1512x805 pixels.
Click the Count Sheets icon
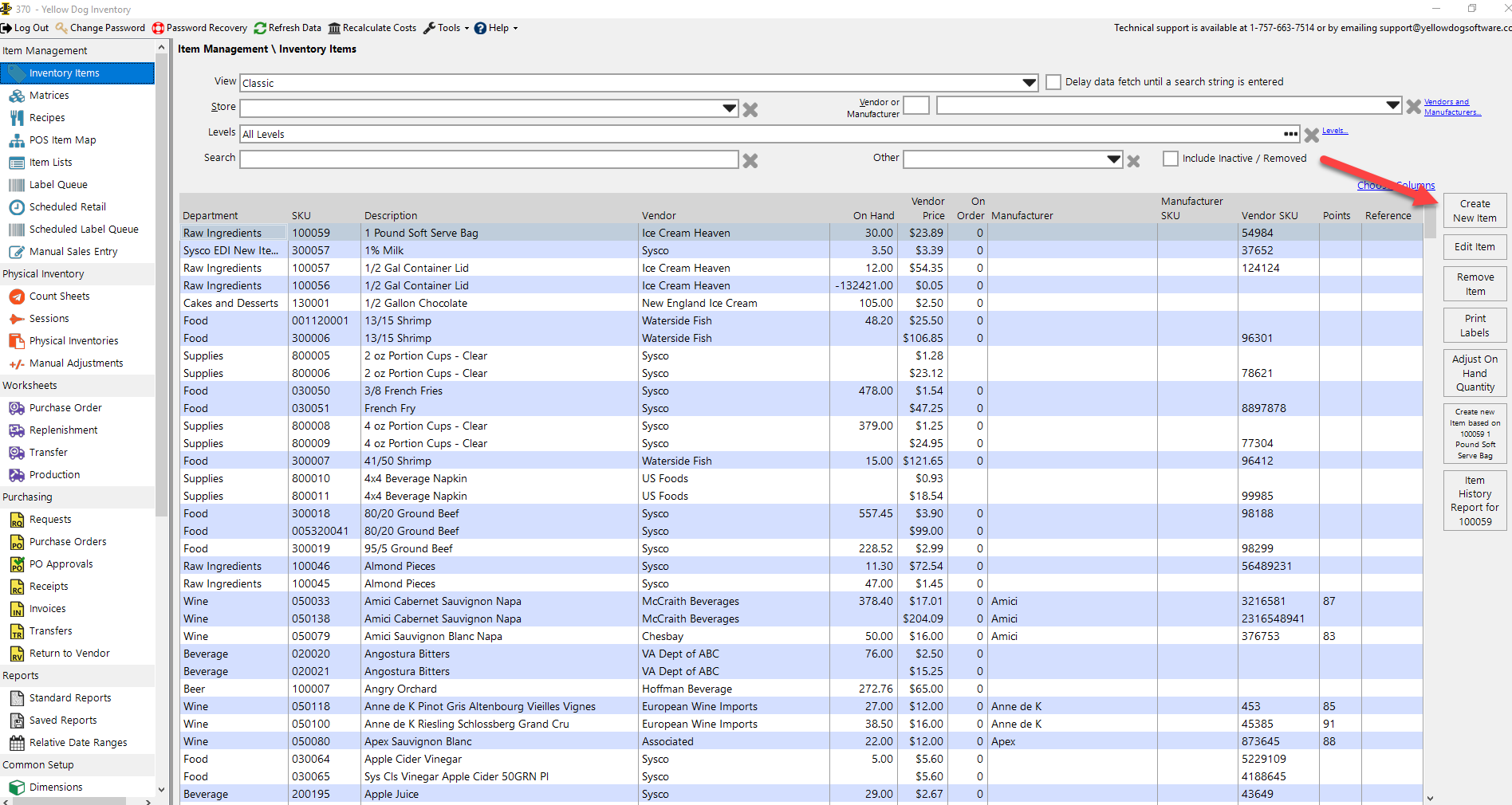[17, 296]
